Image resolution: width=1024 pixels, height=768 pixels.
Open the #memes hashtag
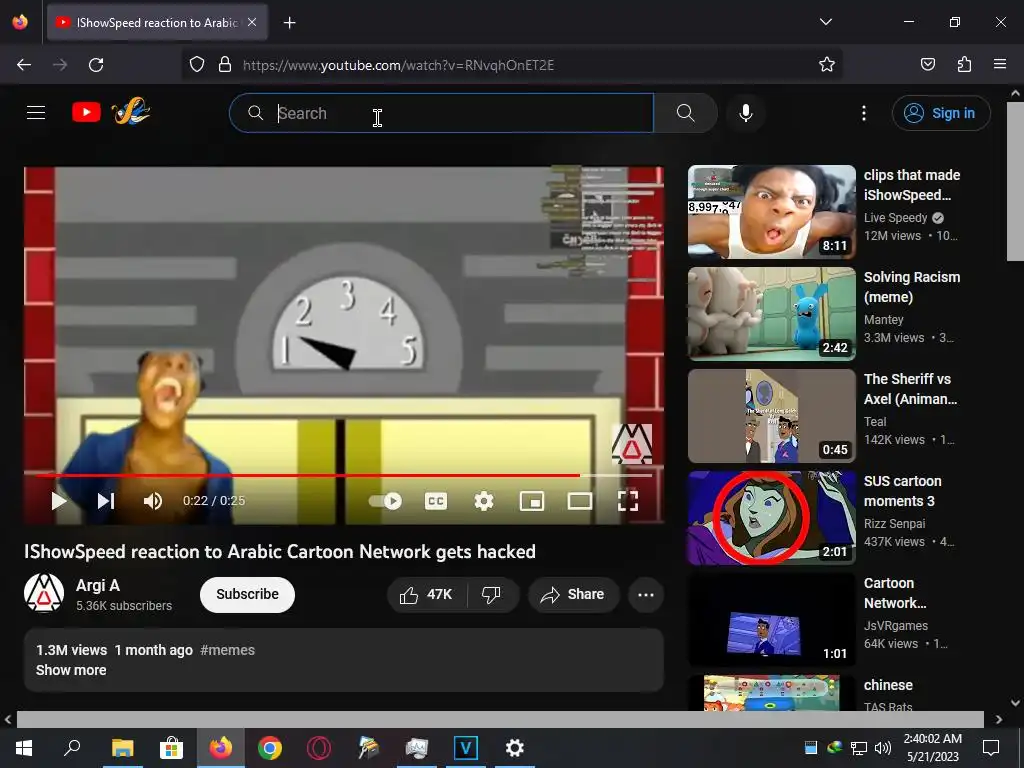point(227,650)
